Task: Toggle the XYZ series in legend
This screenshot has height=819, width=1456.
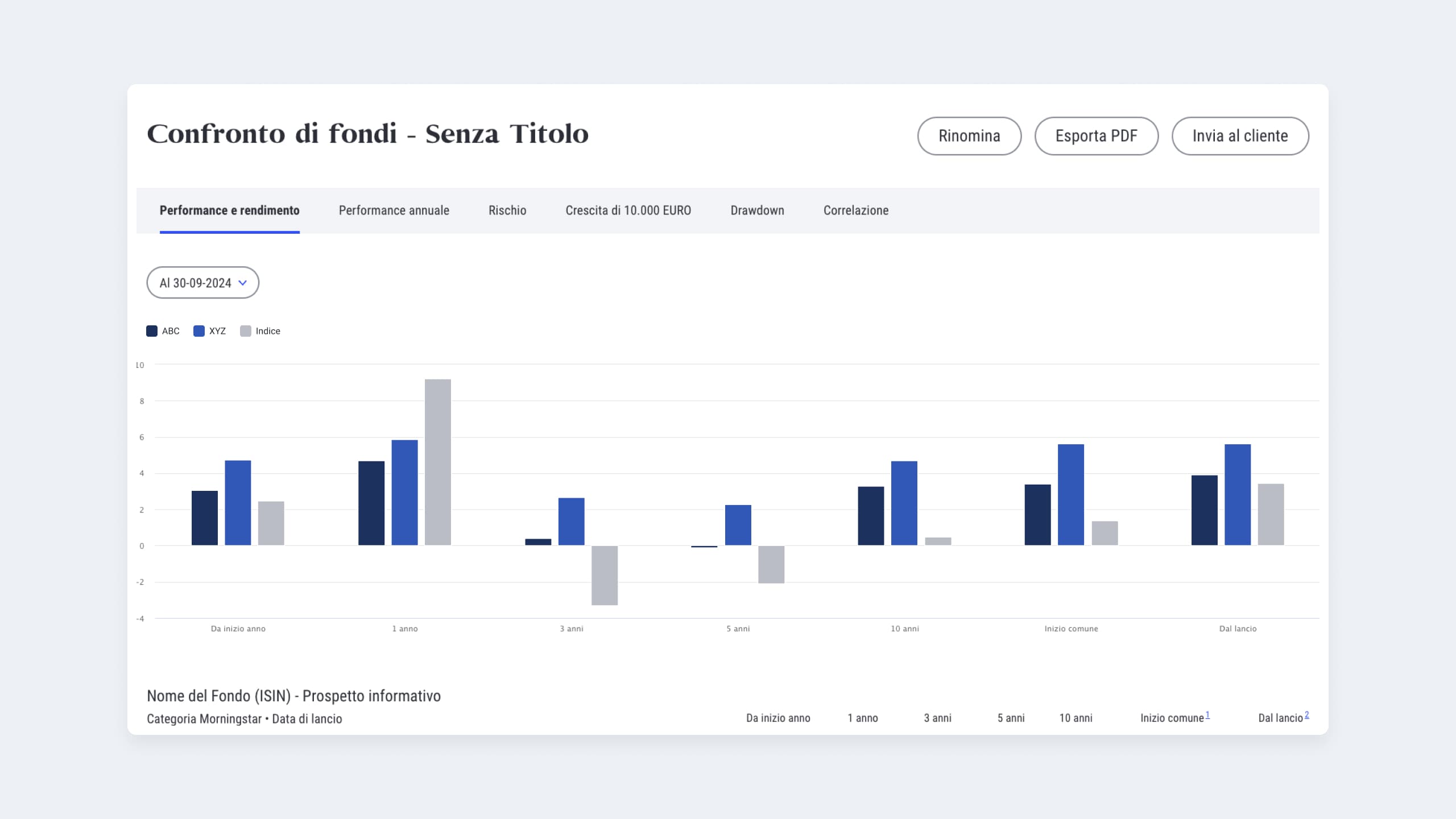Action: click(x=199, y=331)
